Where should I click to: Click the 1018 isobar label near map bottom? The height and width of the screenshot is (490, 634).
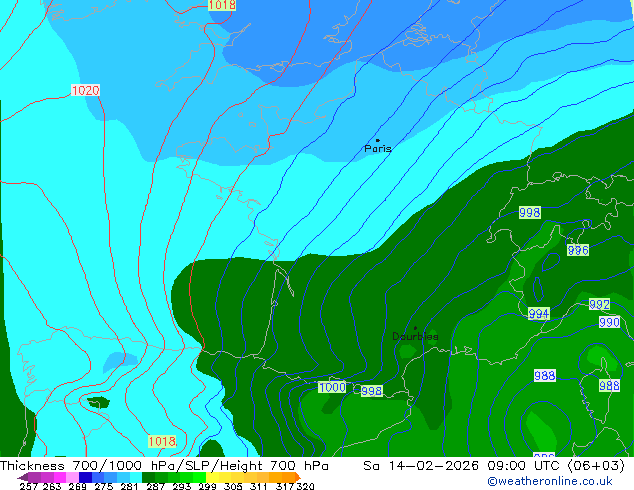(x=162, y=441)
